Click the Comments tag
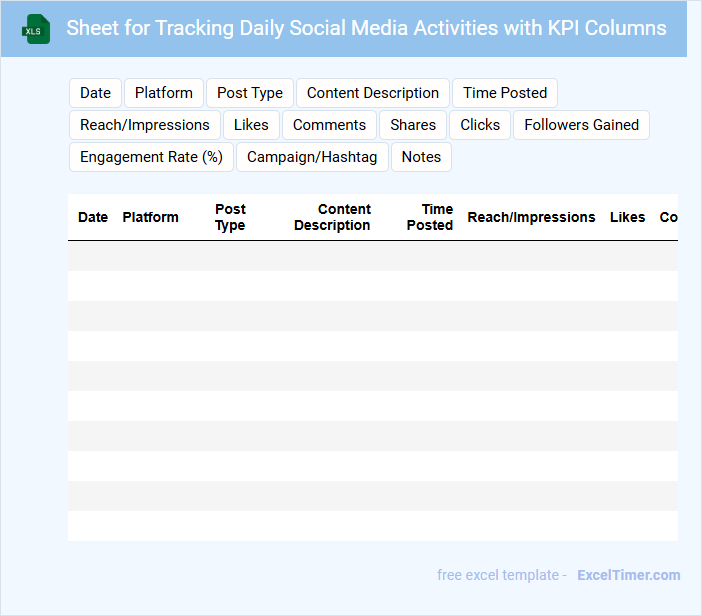 (329, 125)
